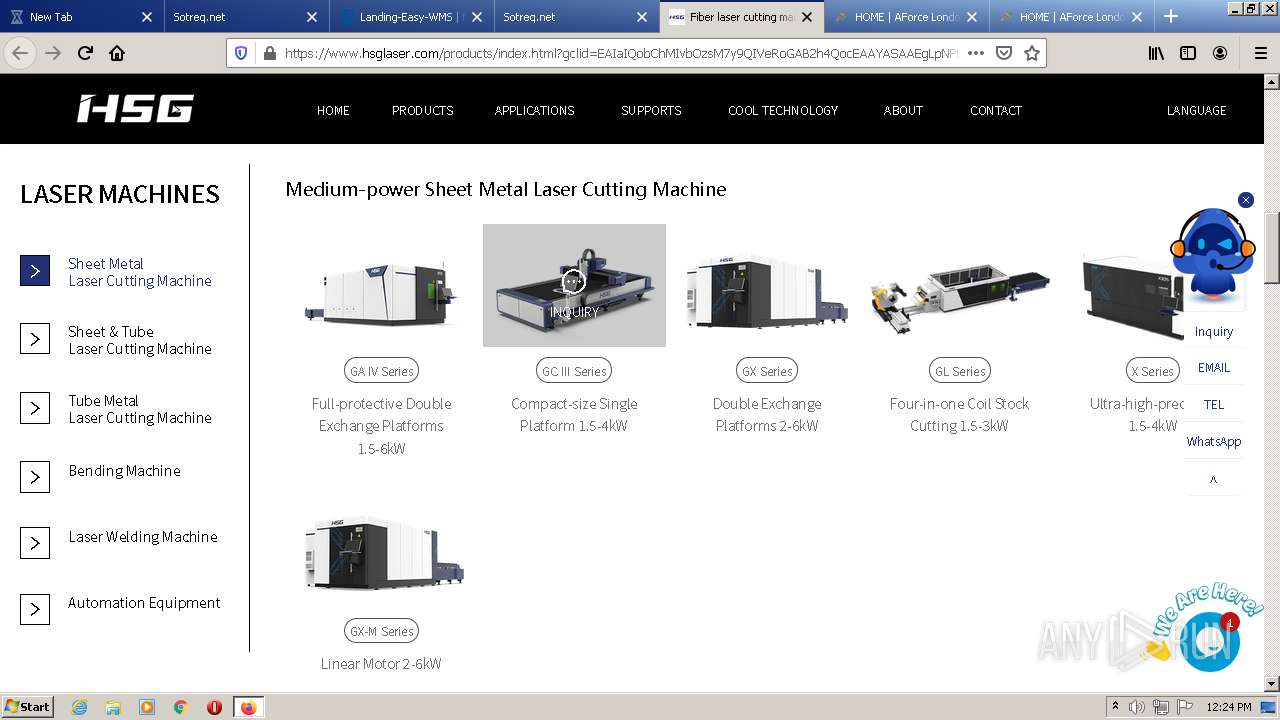
Task: Click the Pocket save icon
Action: click(1004, 53)
